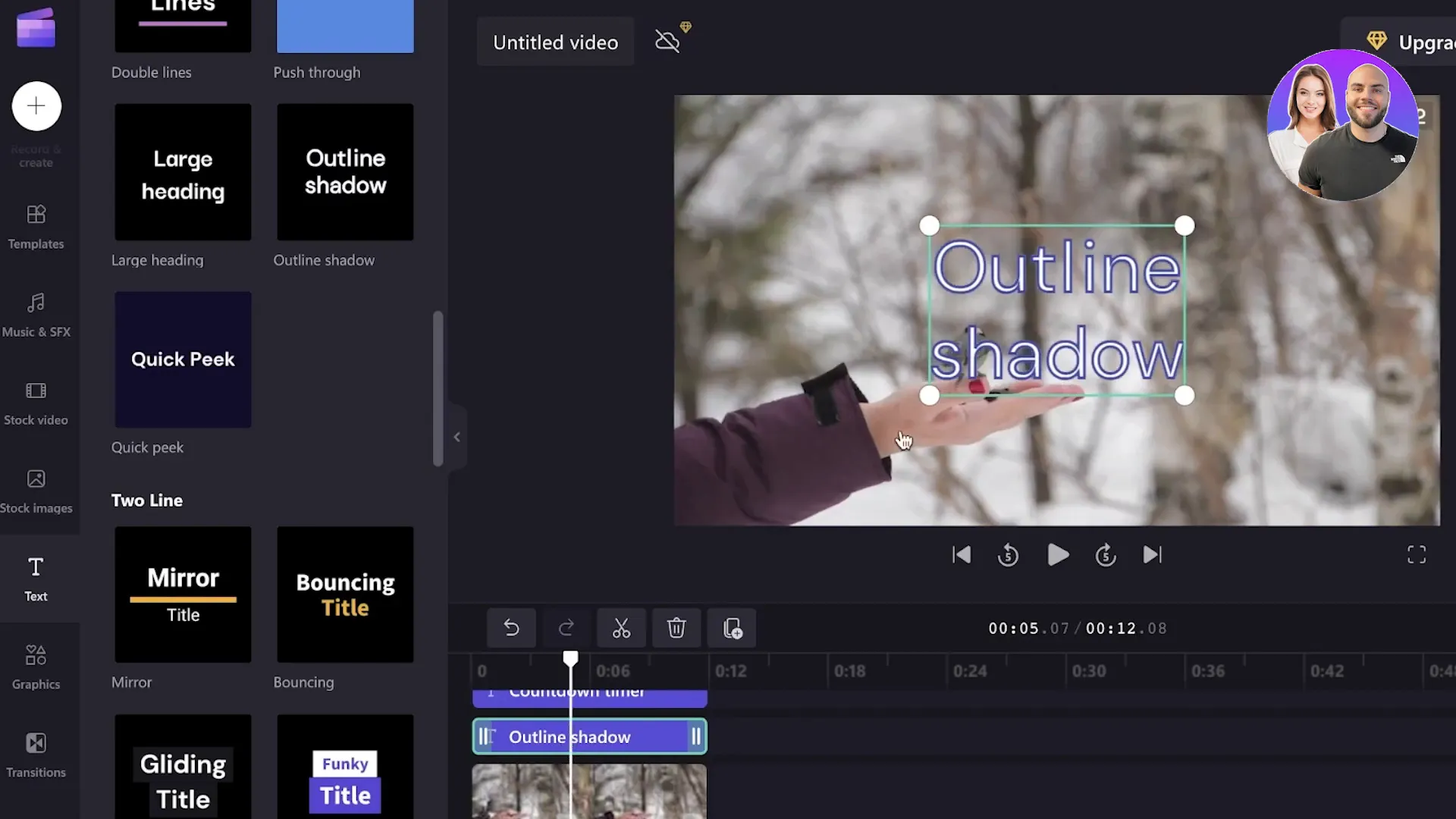Click the timeline playhead marker
This screenshot has width=1456, height=819.
coord(570,659)
